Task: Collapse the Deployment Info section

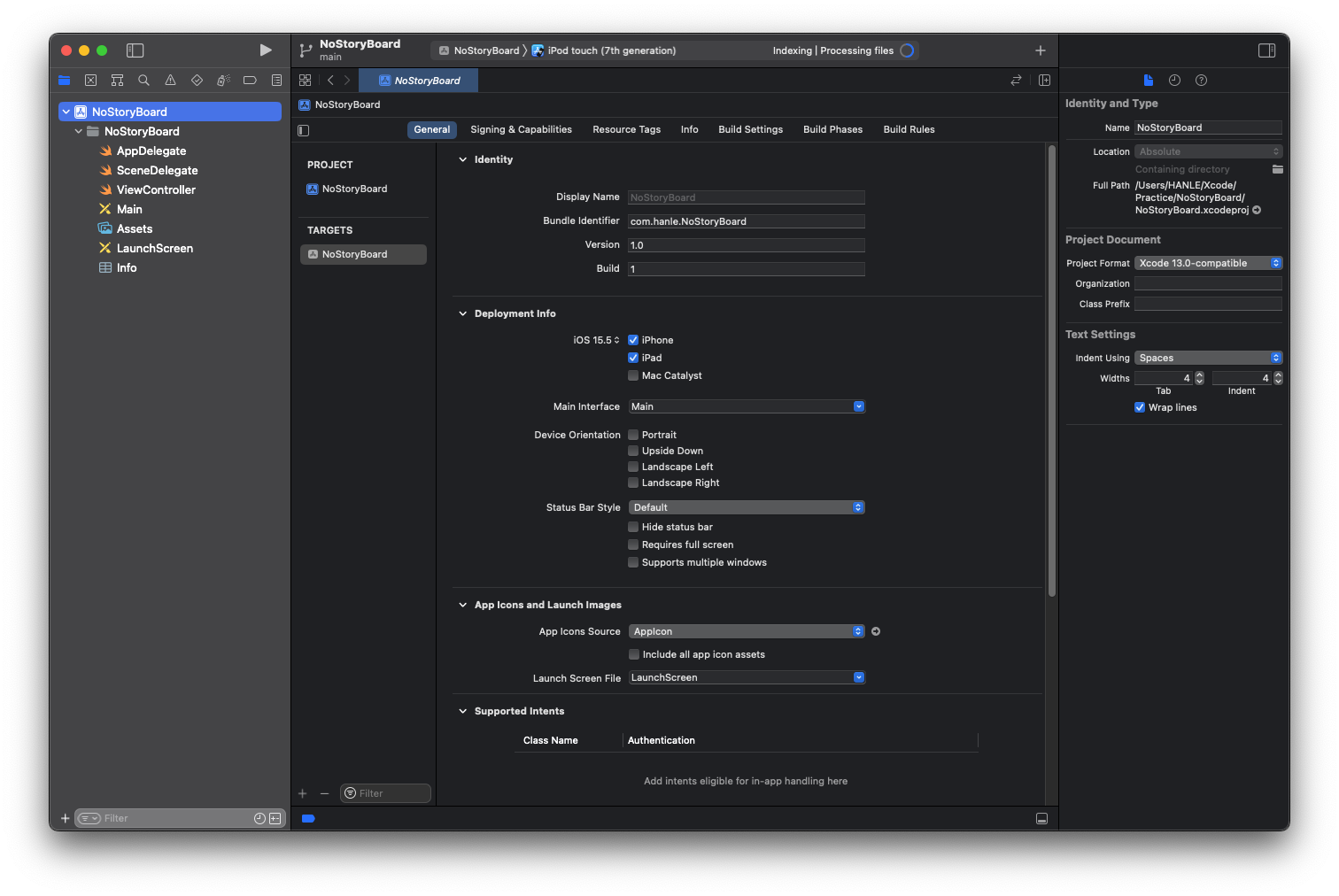Action: click(462, 313)
